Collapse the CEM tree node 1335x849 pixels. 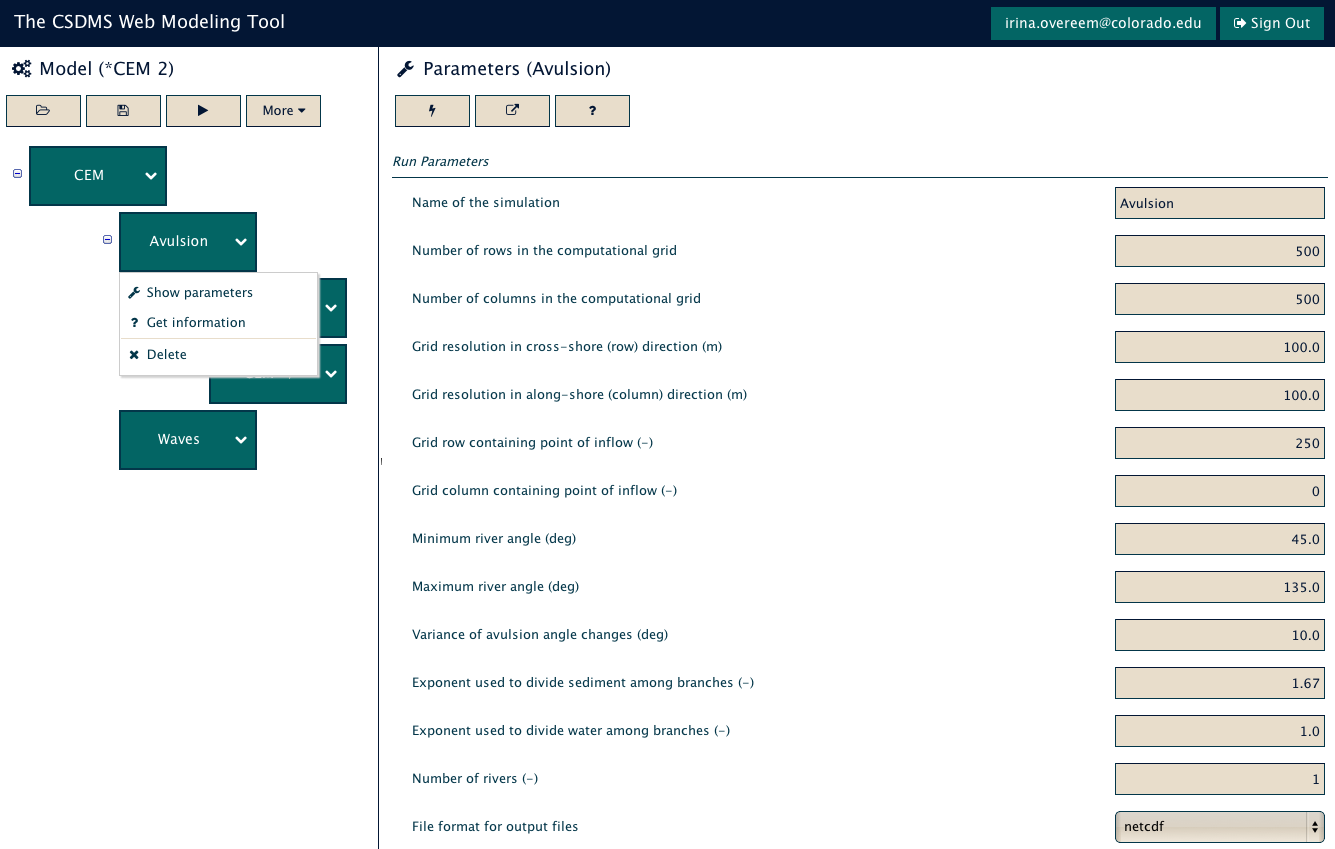[17, 173]
